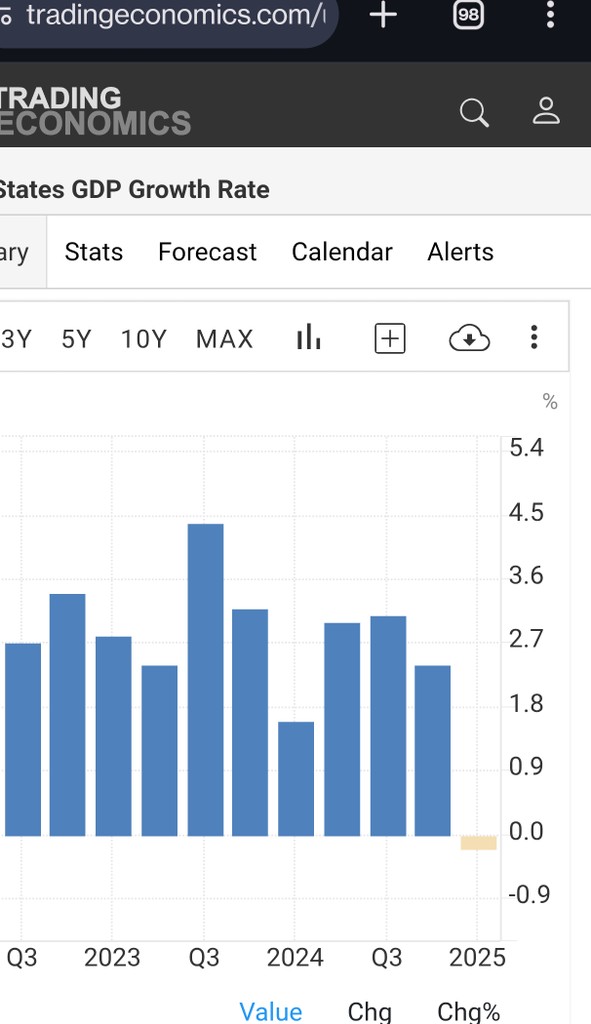The width and height of the screenshot is (591, 1024).
Task: Select the MAX chart range
Action: tap(224, 339)
